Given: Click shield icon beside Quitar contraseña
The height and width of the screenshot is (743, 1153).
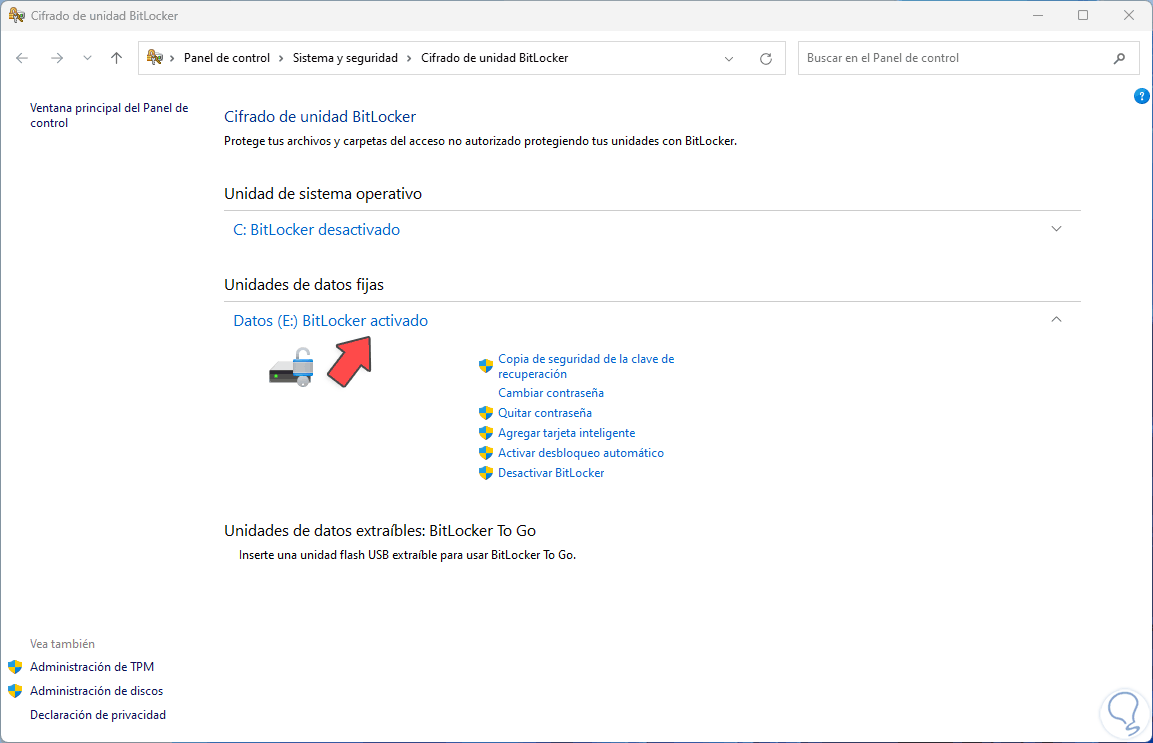Looking at the screenshot, I should (485, 413).
